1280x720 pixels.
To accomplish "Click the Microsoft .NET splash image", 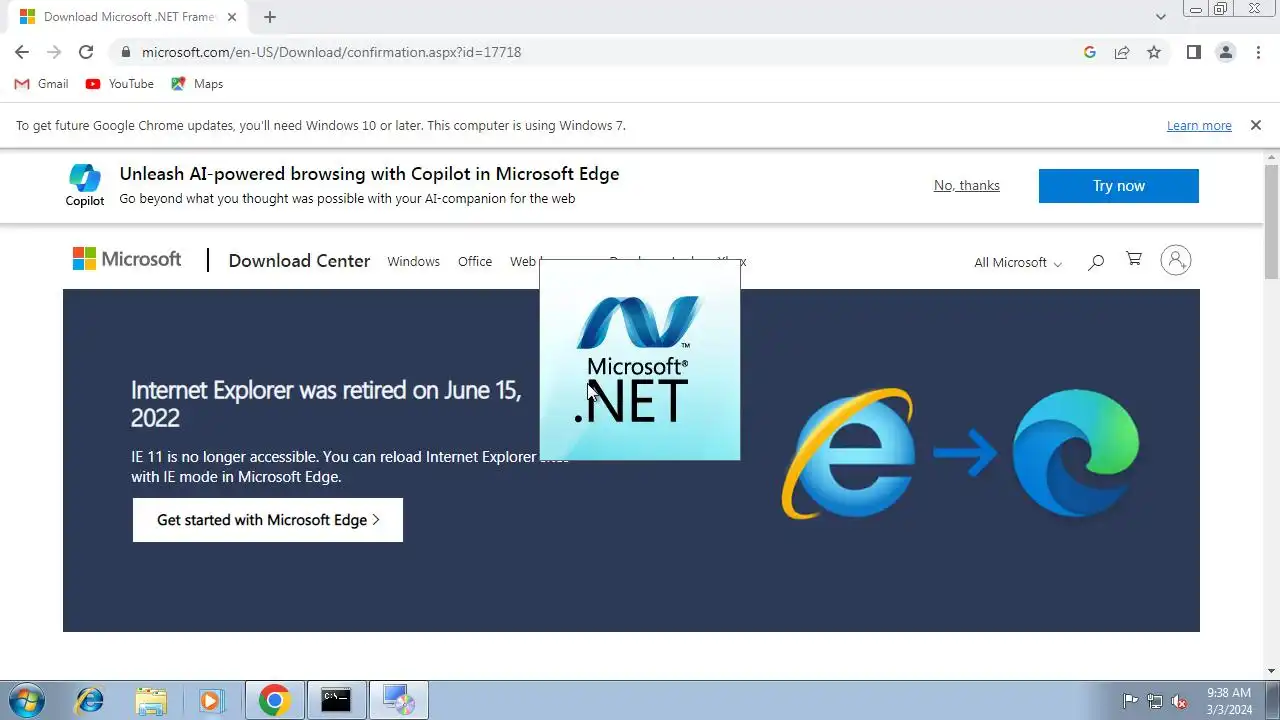I will 640,360.
